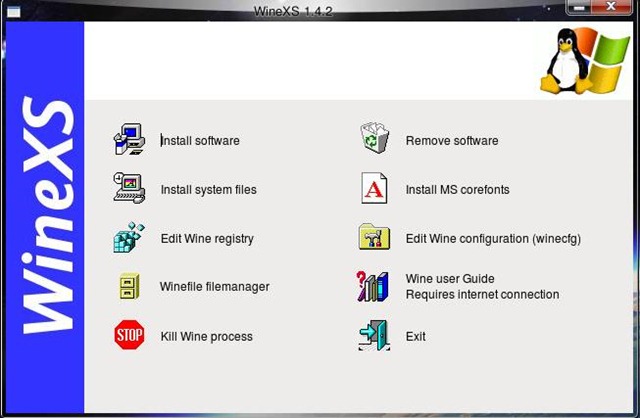Select Install MS corefonts text
This screenshot has width=640, height=418.
pyautogui.click(x=458, y=190)
